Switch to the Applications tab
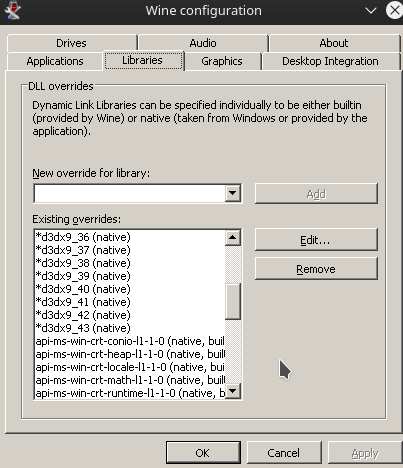This screenshot has height=468, width=403. 55,61
